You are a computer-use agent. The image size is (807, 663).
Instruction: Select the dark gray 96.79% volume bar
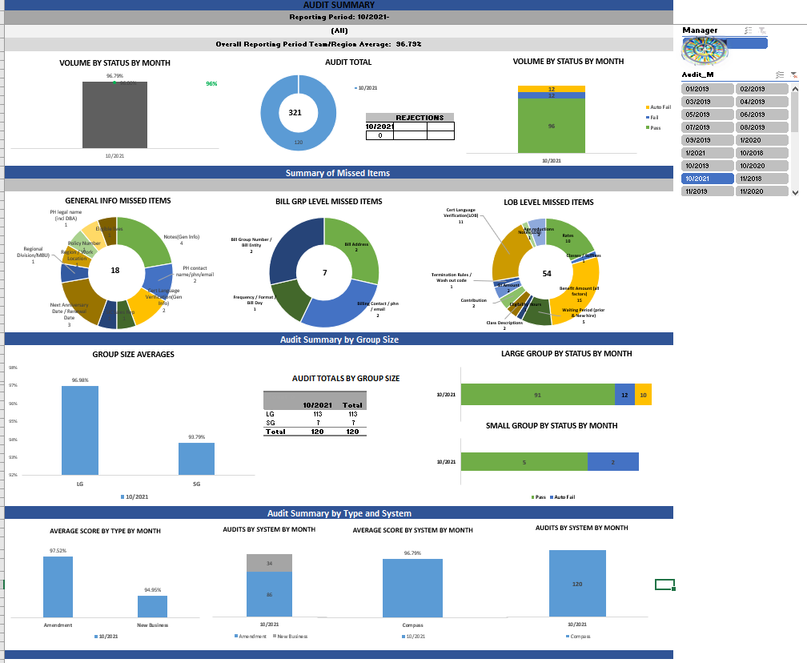115,115
